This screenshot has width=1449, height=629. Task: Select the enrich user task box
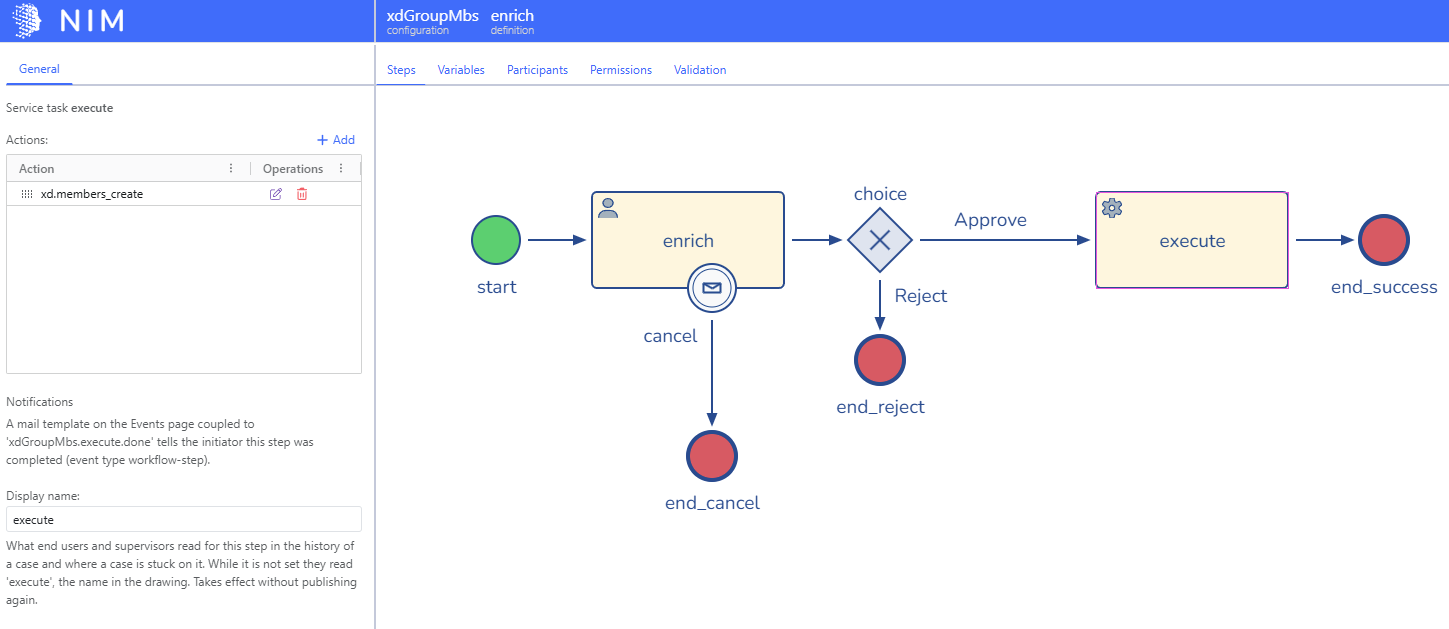point(688,240)
